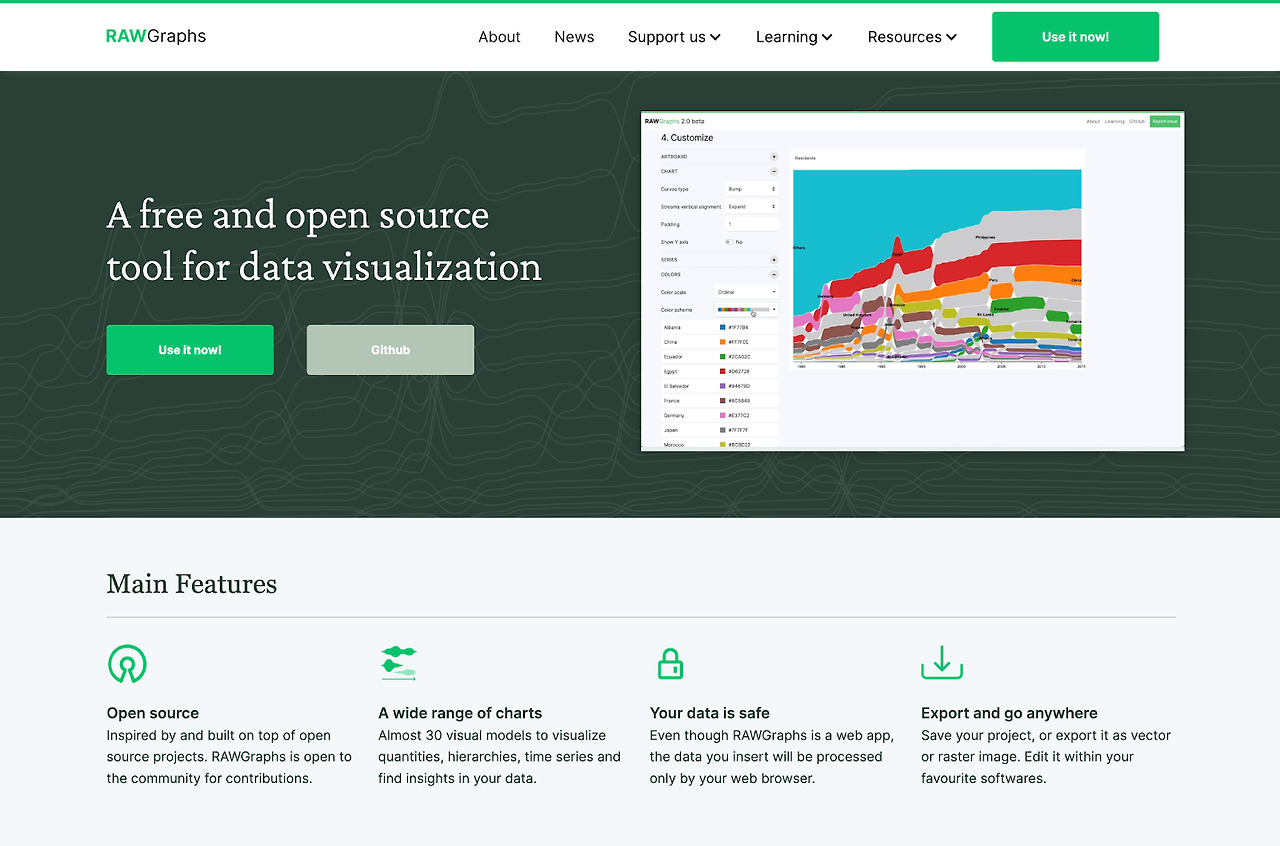1280x846 pixels.
Task: Open the Learning dropdown menu
Action: pyautogui.click(x=794, y=37)
